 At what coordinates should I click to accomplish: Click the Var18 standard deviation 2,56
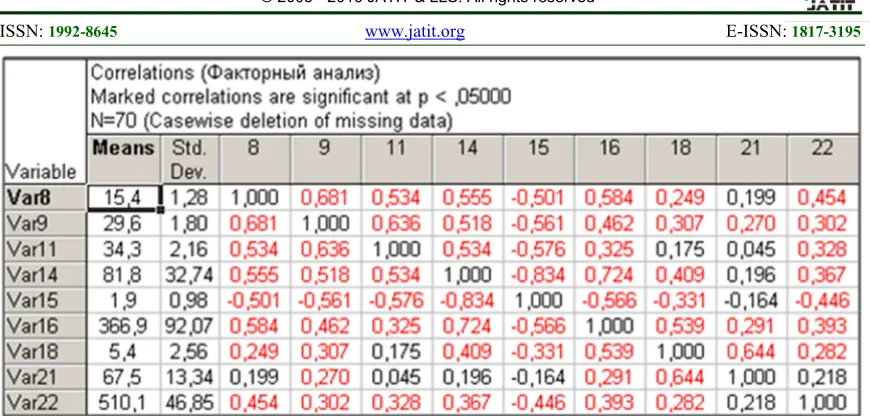coord(190,351)
